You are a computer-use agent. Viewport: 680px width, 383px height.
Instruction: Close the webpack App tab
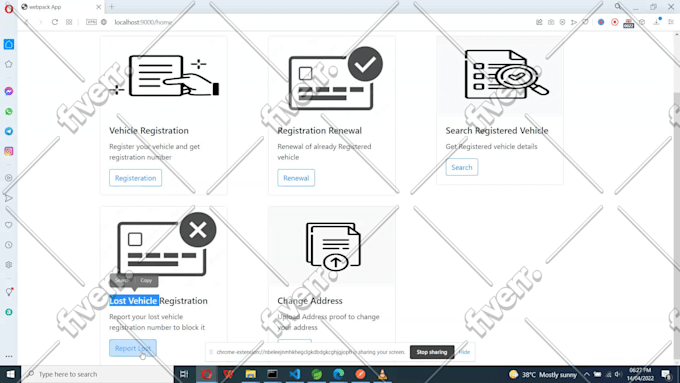pos(98,7)
